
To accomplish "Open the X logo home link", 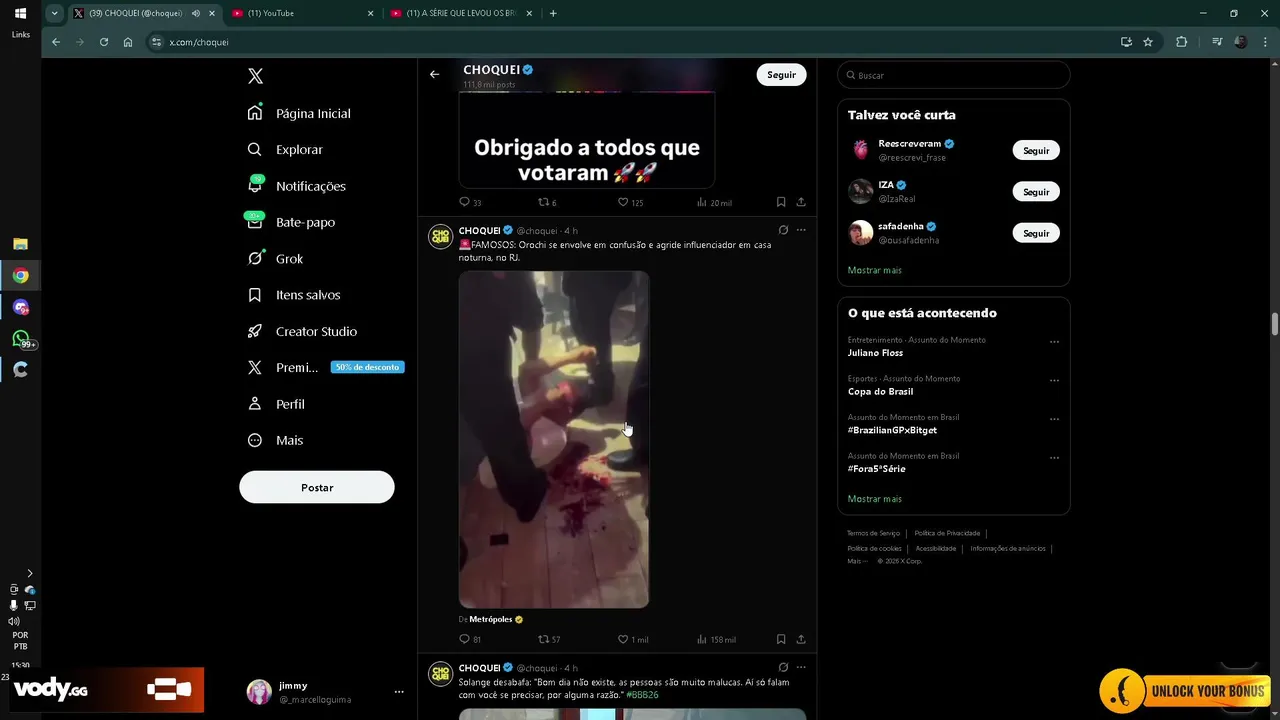I will click(255, 77).
